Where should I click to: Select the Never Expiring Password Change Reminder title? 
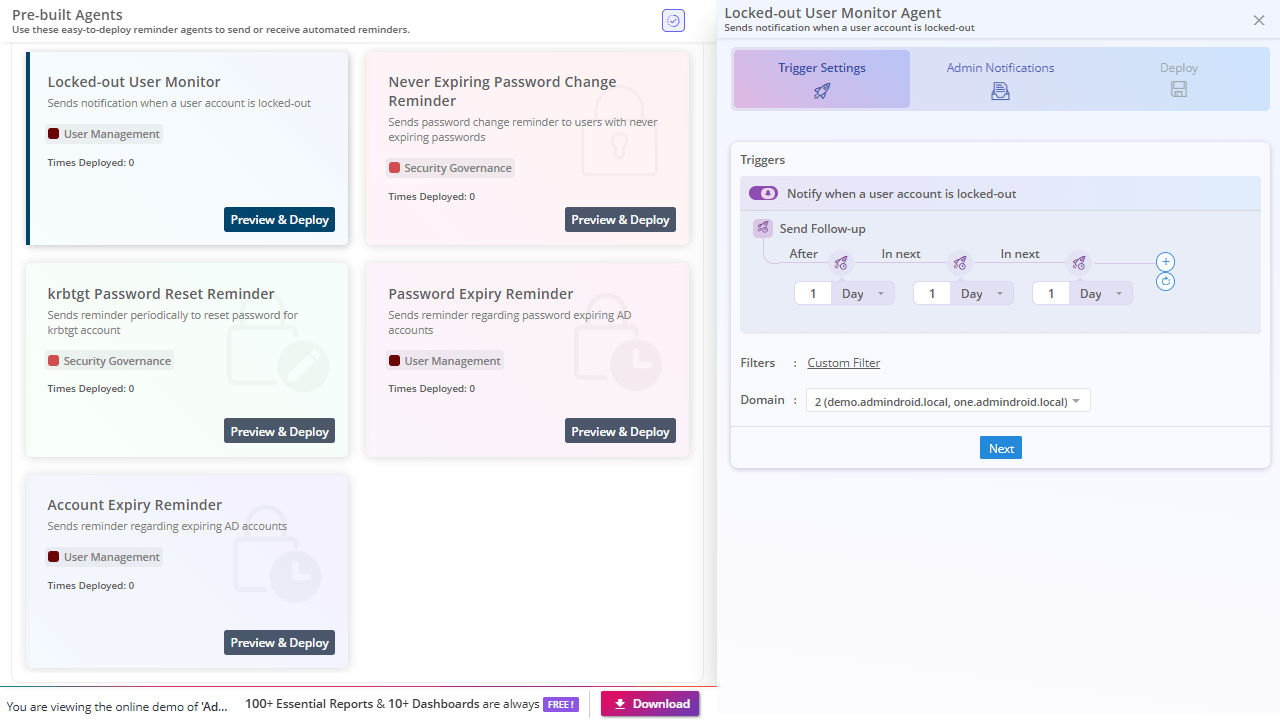503,91
